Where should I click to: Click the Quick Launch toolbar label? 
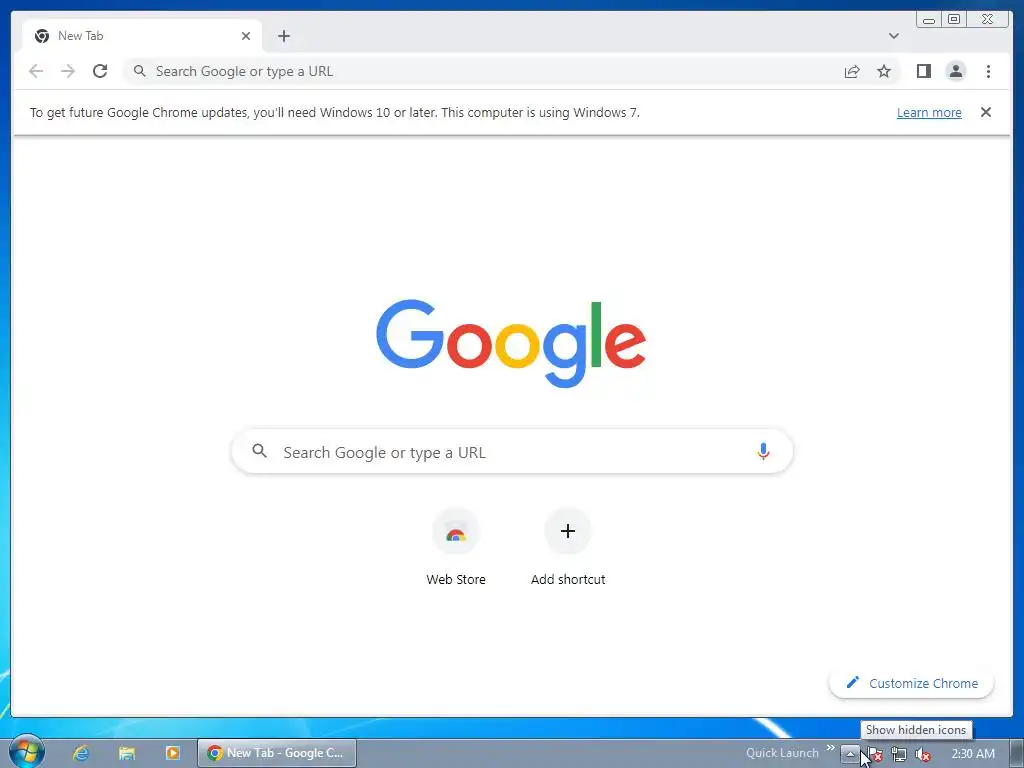pyautogui.click(x=782, y=753)
